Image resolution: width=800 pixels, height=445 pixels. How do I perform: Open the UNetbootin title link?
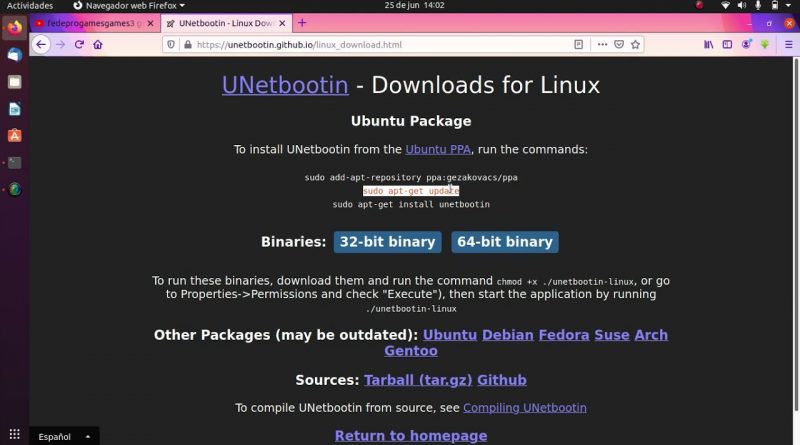pyautogui.click(x=285, y=85)
